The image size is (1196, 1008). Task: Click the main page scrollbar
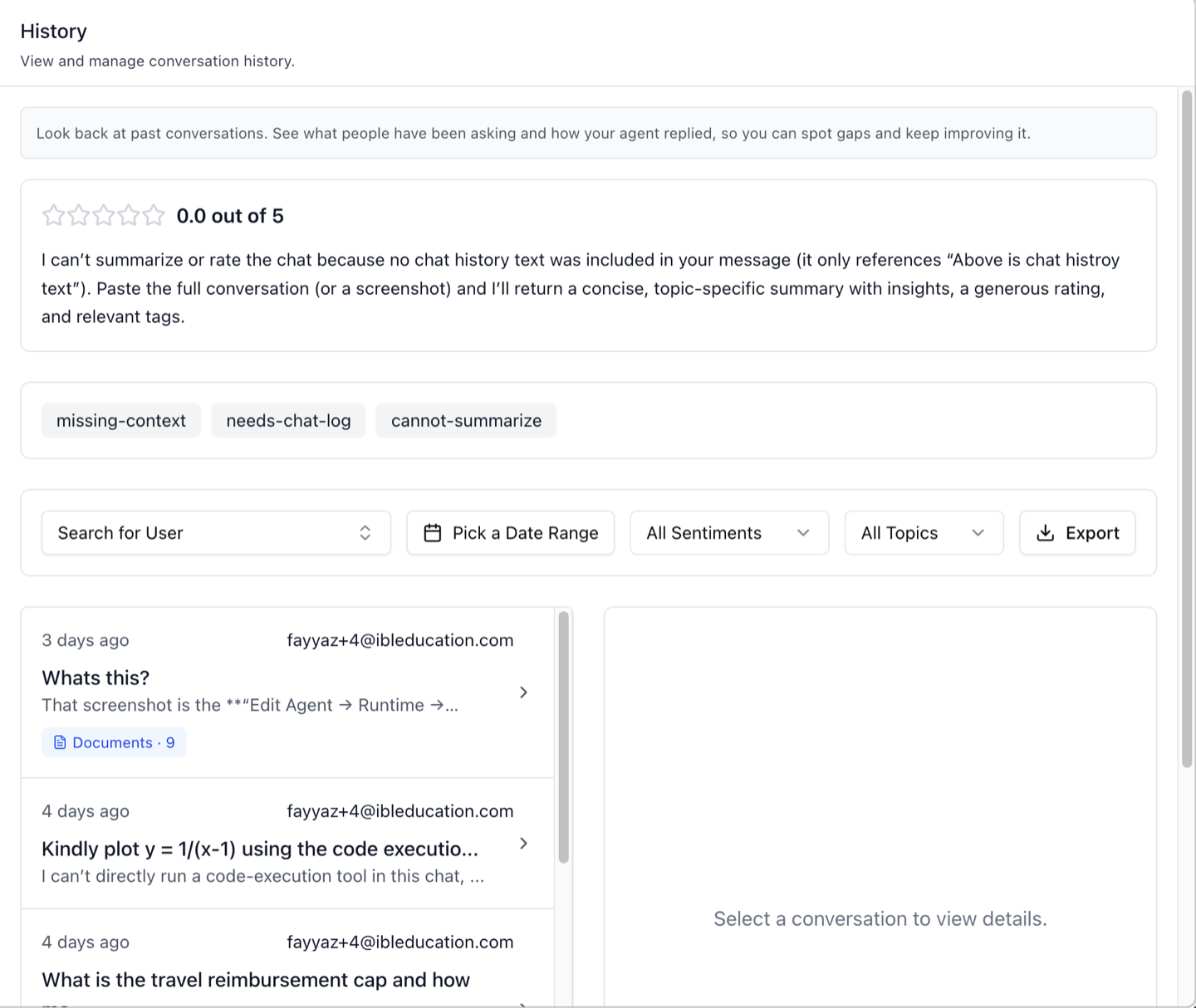pos(1187,428)
